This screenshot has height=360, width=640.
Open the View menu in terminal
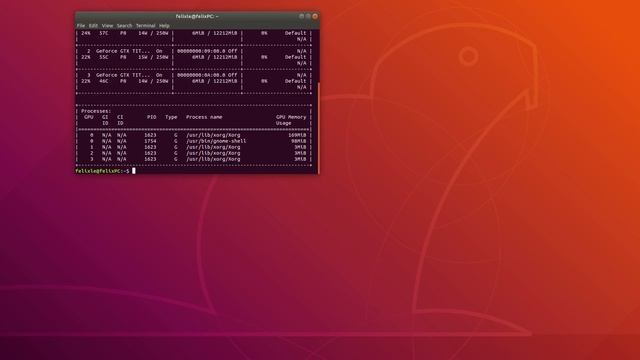[107, 25]
